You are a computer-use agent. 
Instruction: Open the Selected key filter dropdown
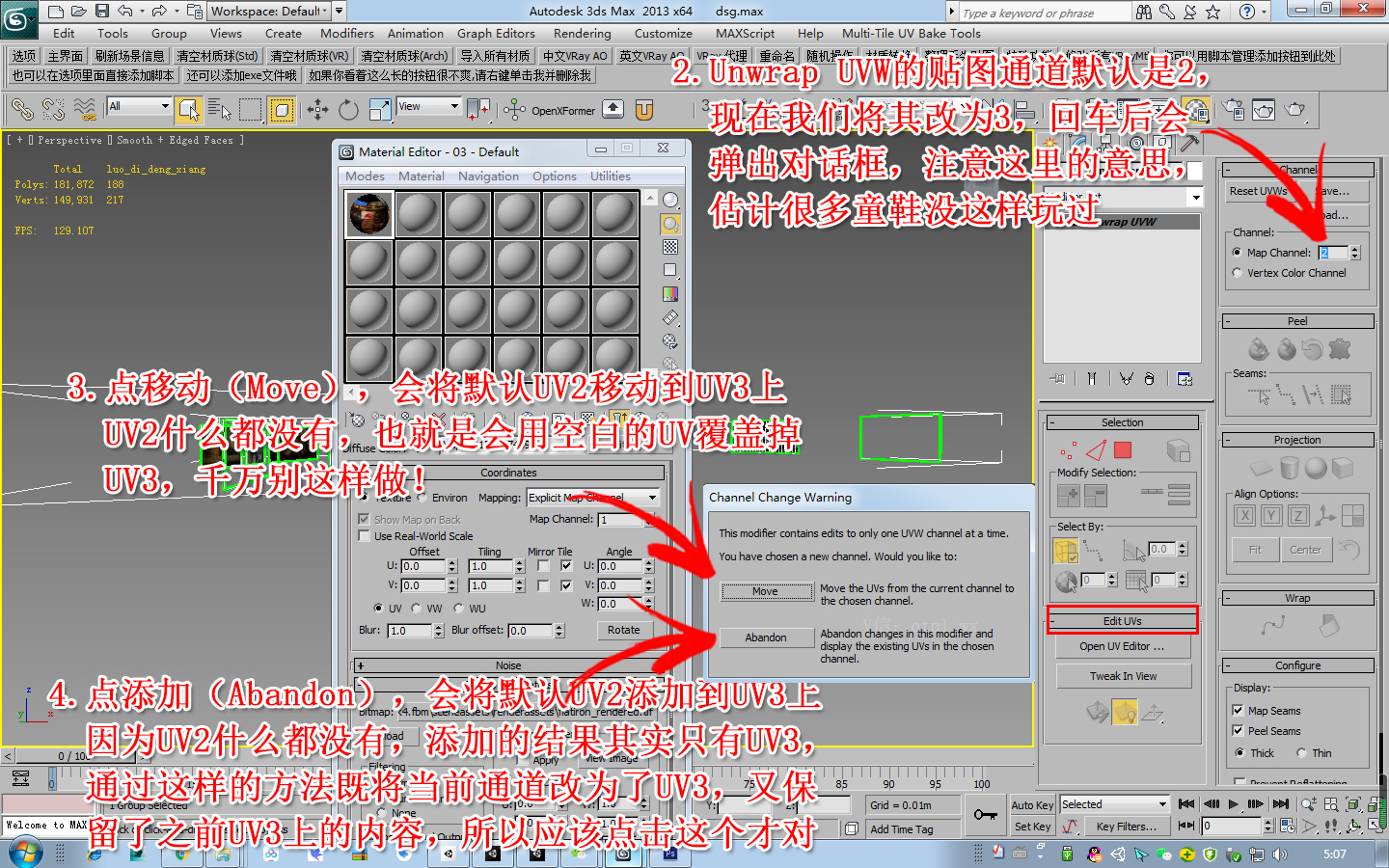pyautogui.click(x=1114, y=804)
